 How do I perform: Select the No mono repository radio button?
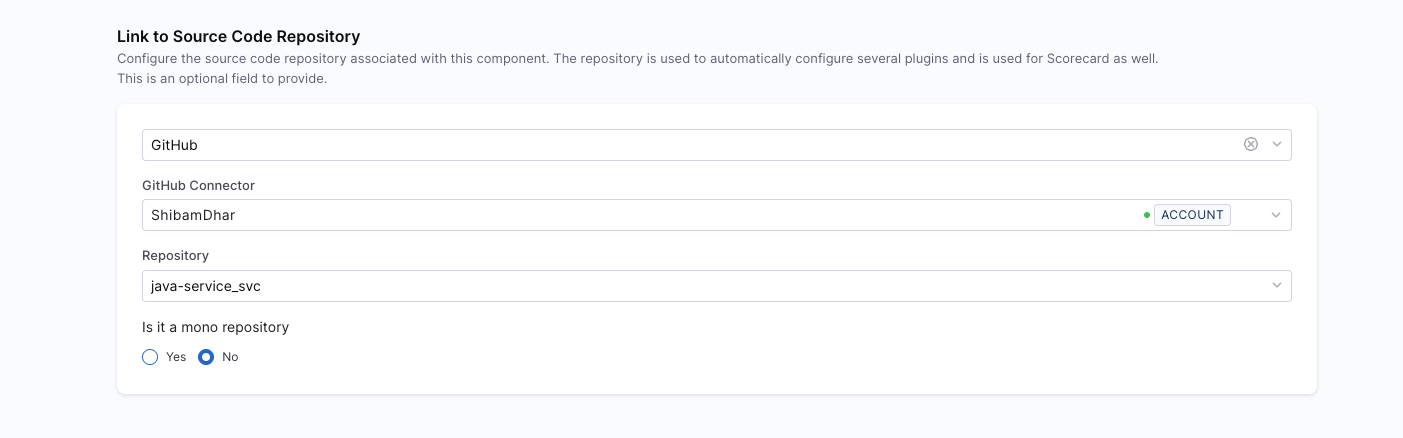click(x=206, y=357)
